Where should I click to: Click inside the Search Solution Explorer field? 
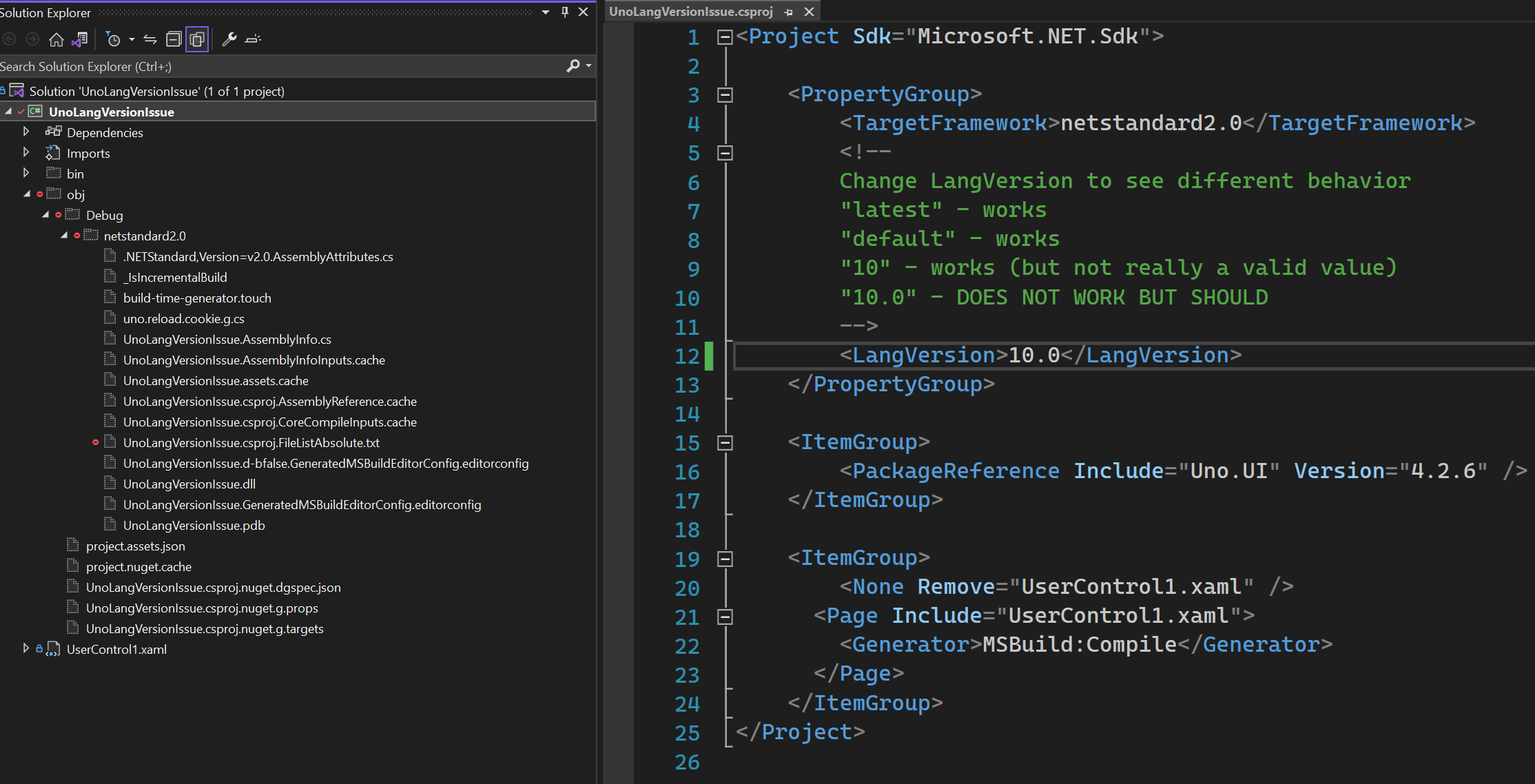point(276,66)
